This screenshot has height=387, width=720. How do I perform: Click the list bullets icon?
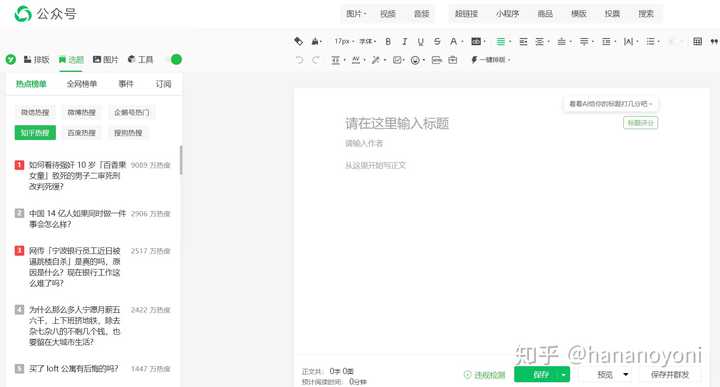(651, 41)
